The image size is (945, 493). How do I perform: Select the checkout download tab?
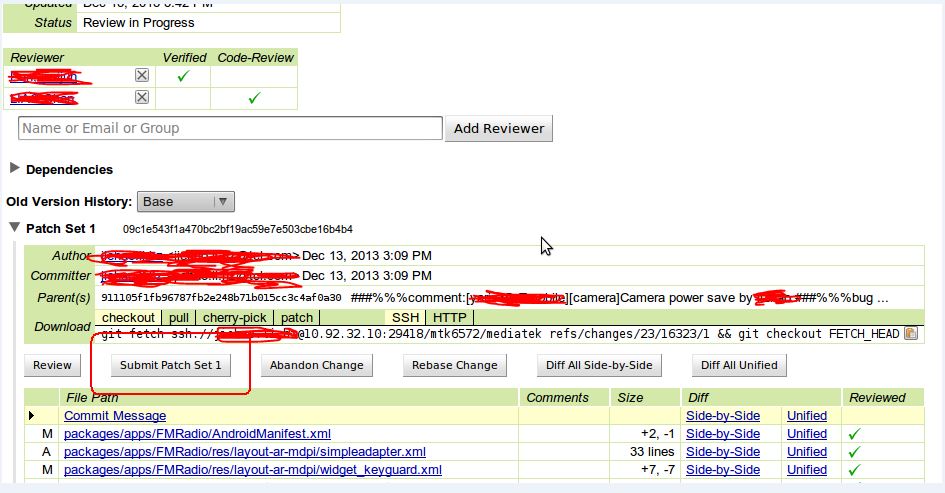tap(128, 317)
